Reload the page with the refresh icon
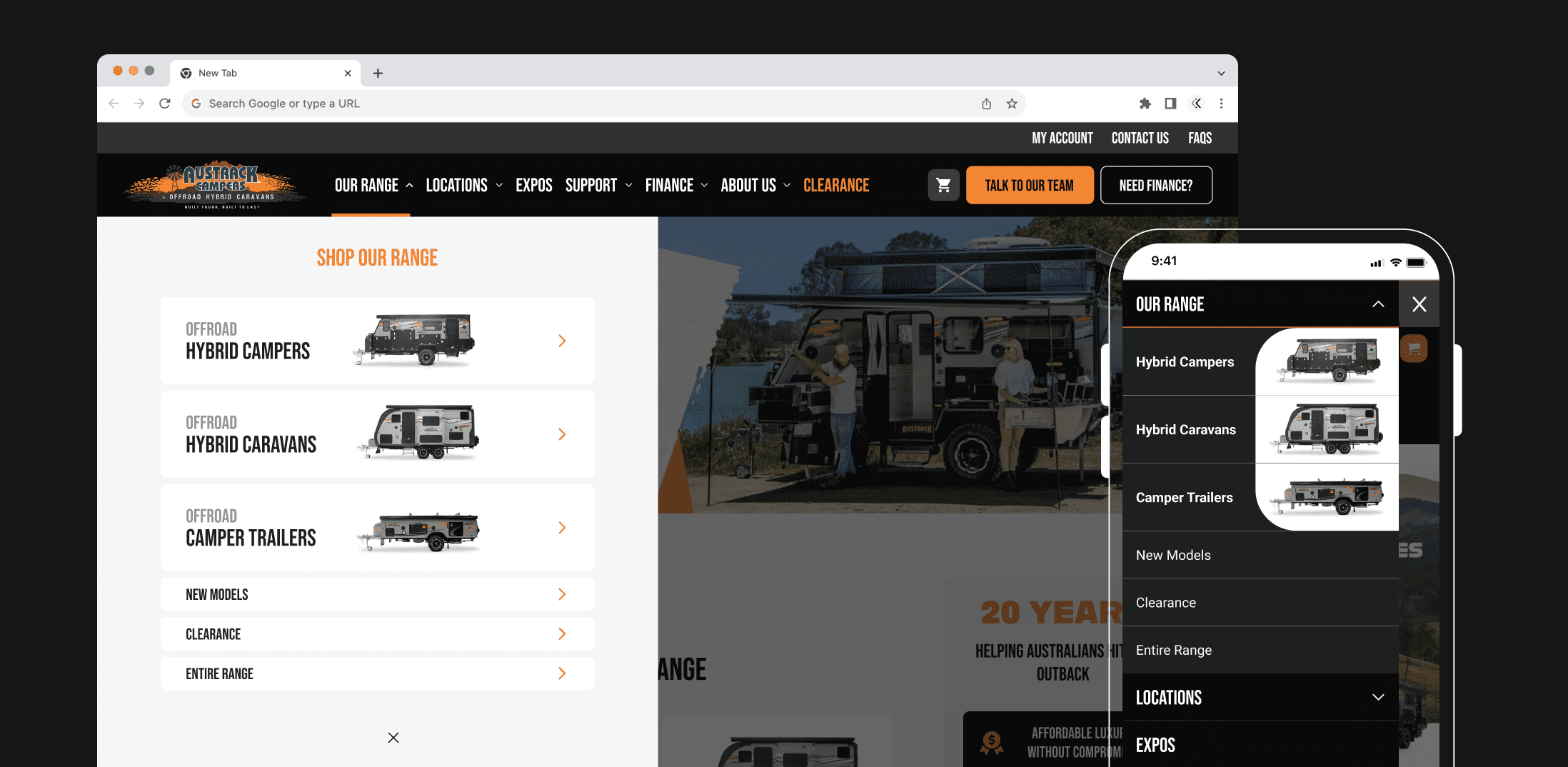Screen dimensions: 1568x767 (x=165, y=104)
